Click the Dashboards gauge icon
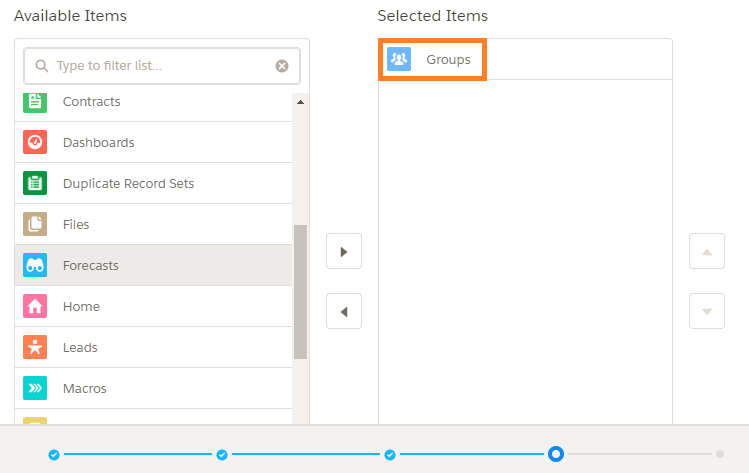749x473 pixels. pyautogui.click(x=35, y=142)
